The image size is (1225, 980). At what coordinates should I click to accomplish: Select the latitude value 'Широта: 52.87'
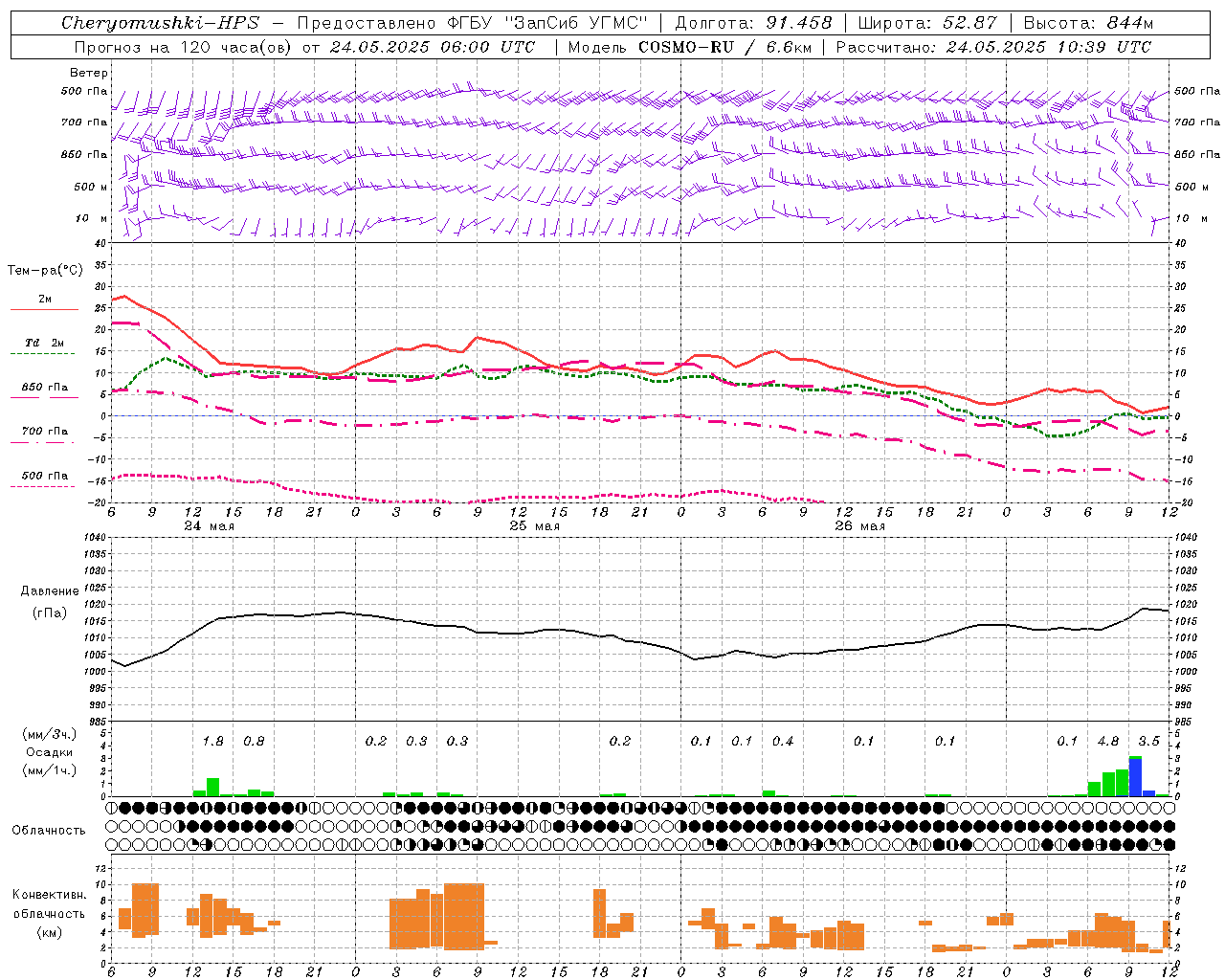[x=927, y=23]
